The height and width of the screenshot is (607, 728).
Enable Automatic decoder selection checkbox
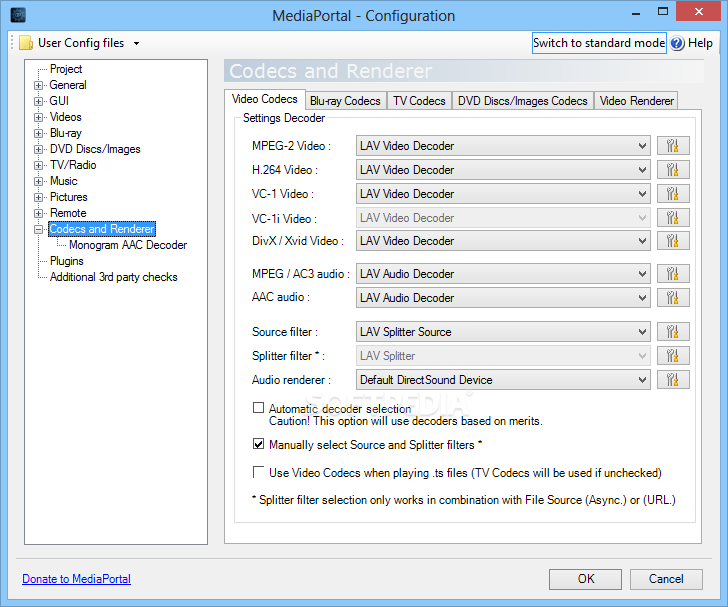(x=259, y=408)
